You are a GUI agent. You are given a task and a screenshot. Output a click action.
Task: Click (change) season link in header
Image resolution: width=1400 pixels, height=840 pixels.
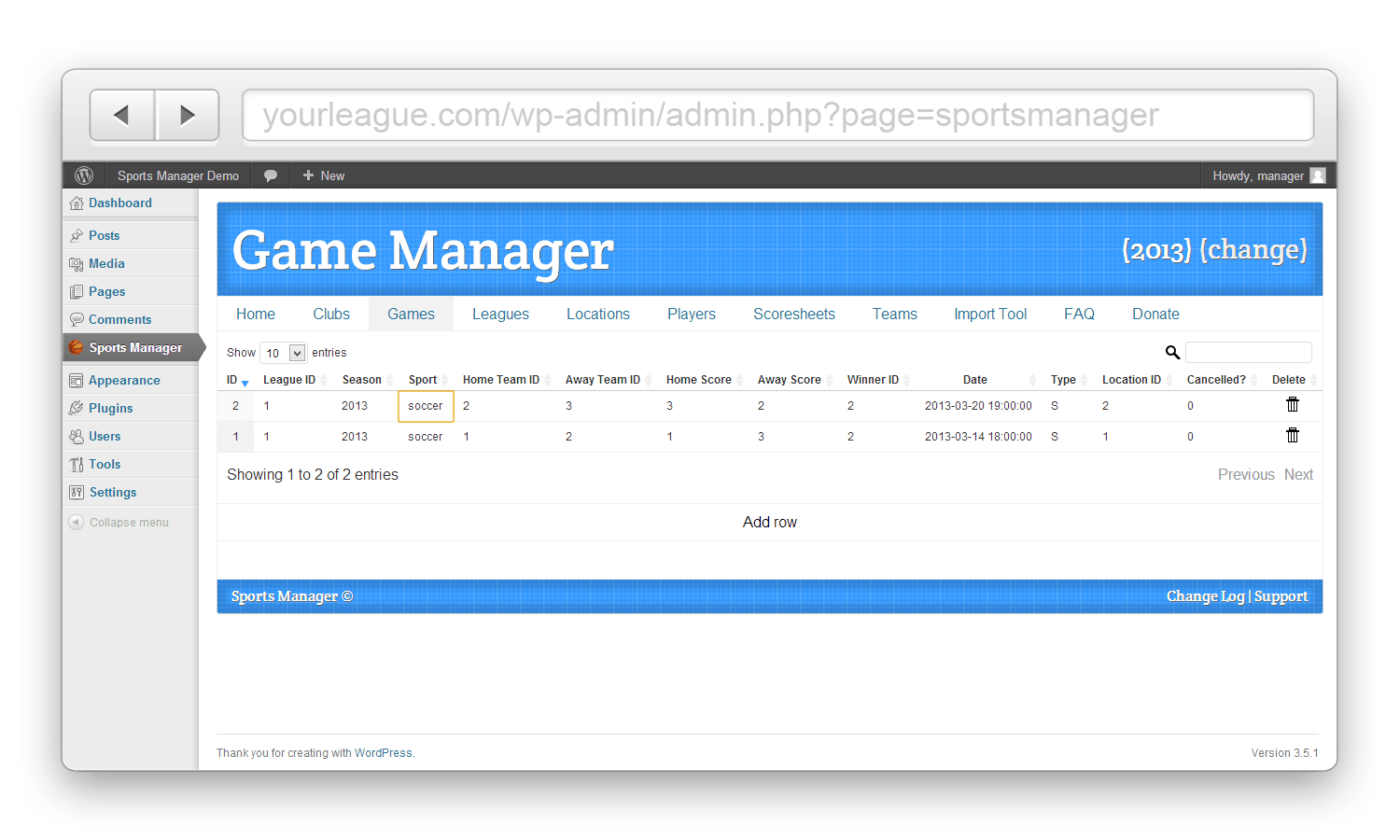[x=1253, y=249]
